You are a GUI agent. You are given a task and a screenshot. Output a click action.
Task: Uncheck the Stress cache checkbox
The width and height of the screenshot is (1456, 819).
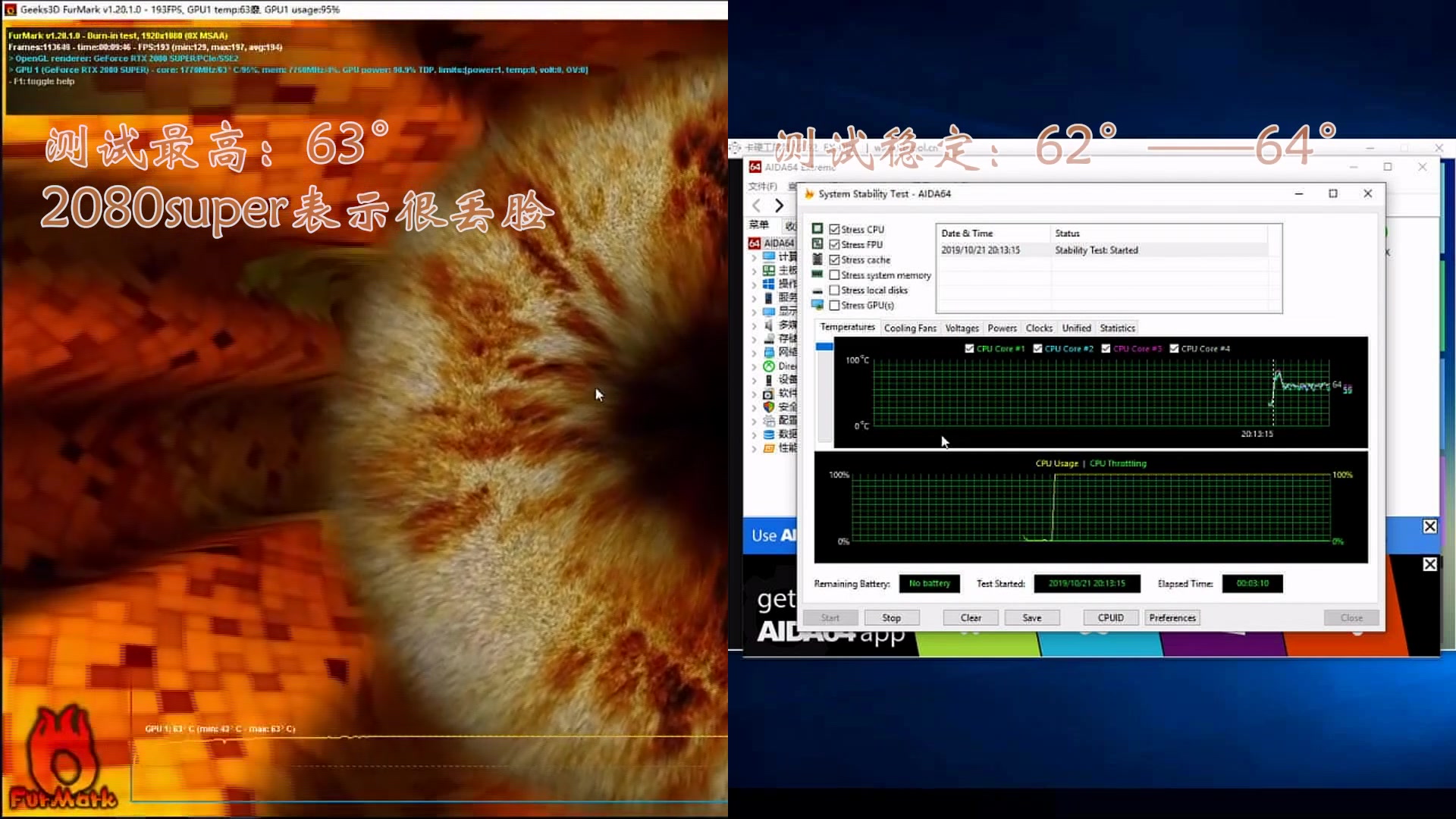834,259
